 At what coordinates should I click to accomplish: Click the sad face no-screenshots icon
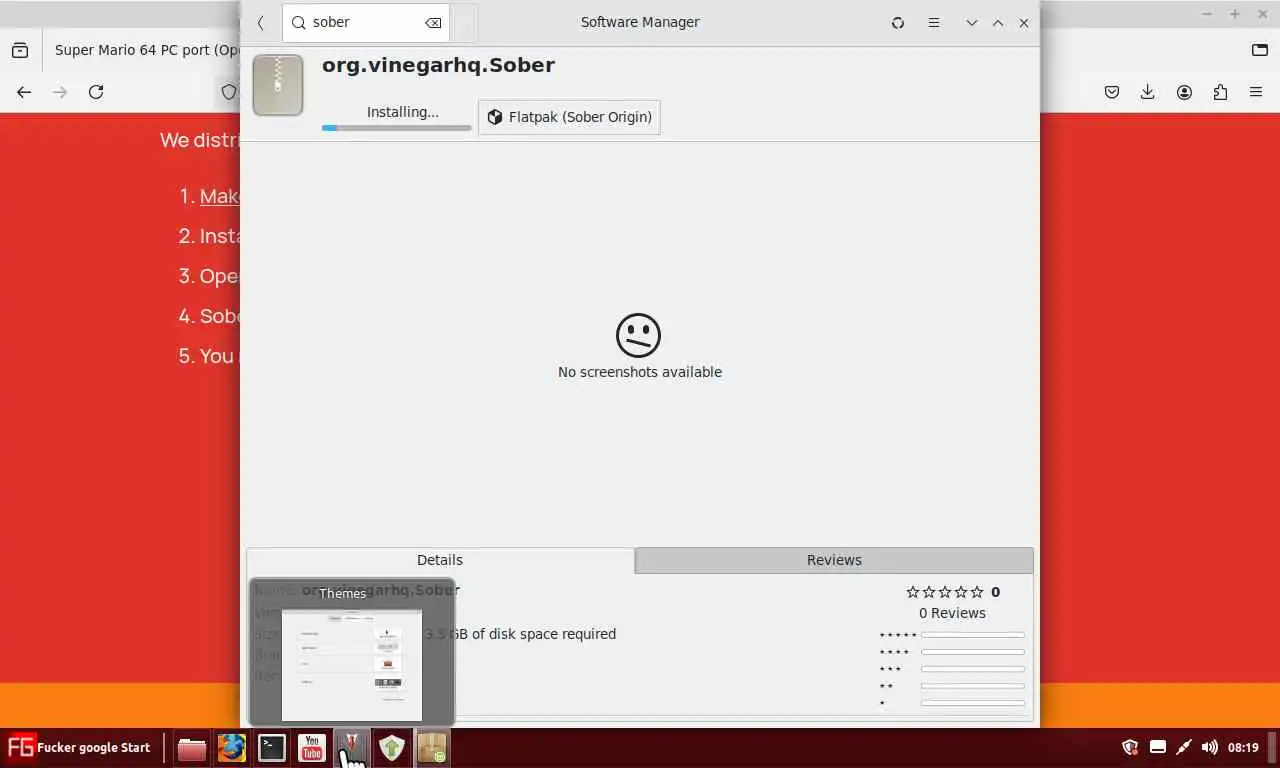pos(639,335)
